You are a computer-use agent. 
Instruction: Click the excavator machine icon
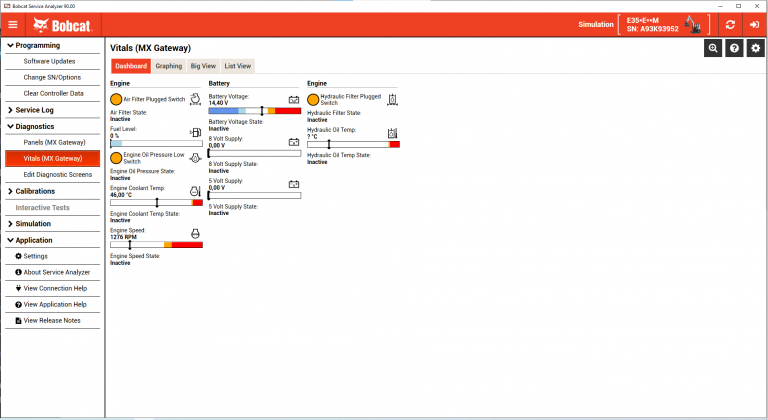click(693, 25)
